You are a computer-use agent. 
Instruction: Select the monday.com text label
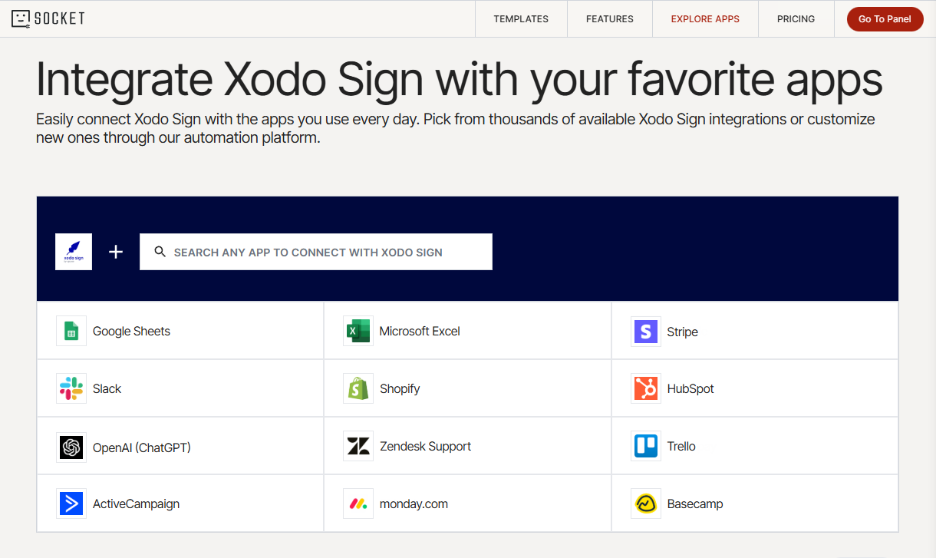click(x=414, y=504)
